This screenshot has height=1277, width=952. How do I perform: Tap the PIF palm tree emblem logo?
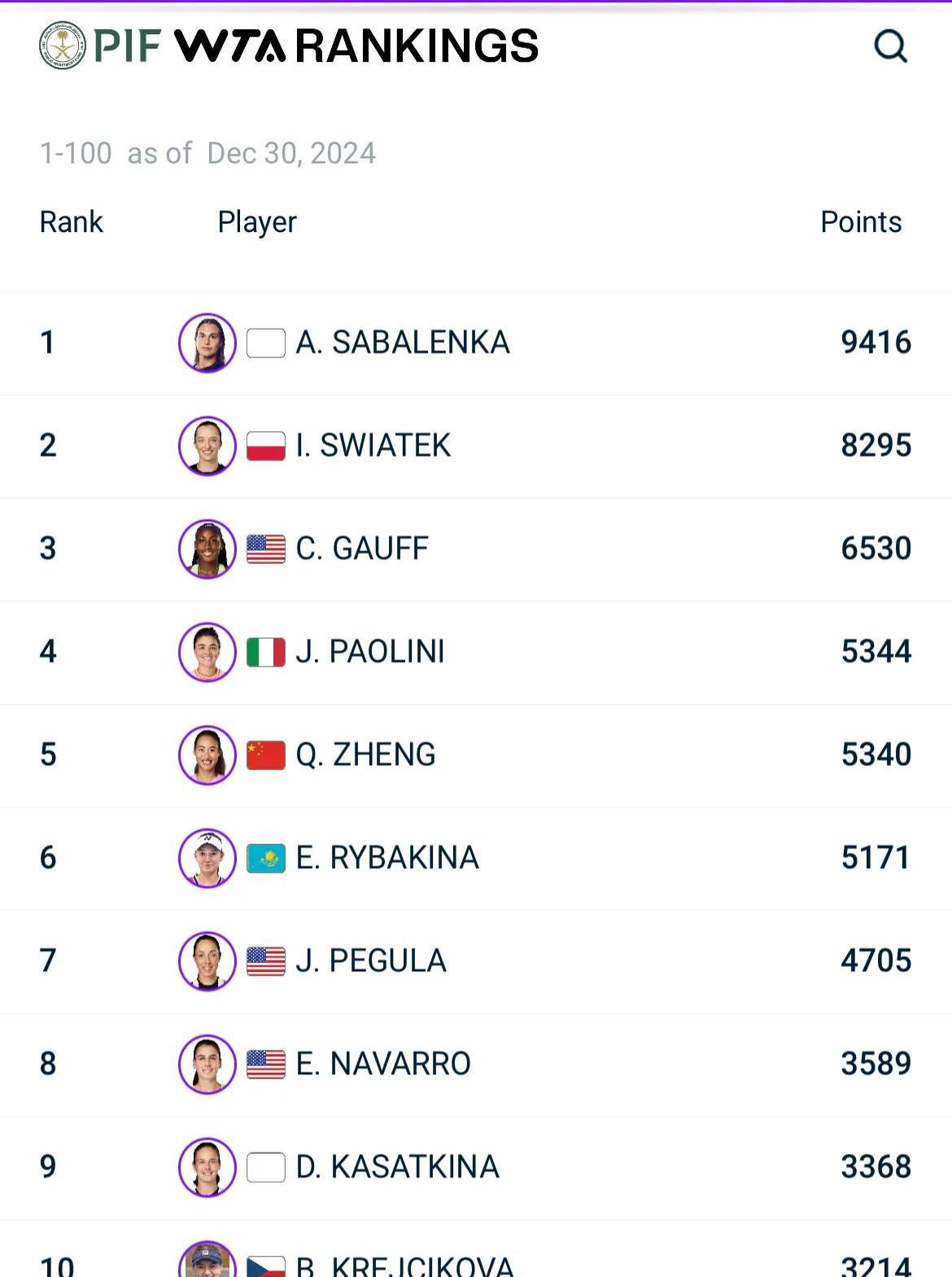pyautogui.click(x=62, y=46)
